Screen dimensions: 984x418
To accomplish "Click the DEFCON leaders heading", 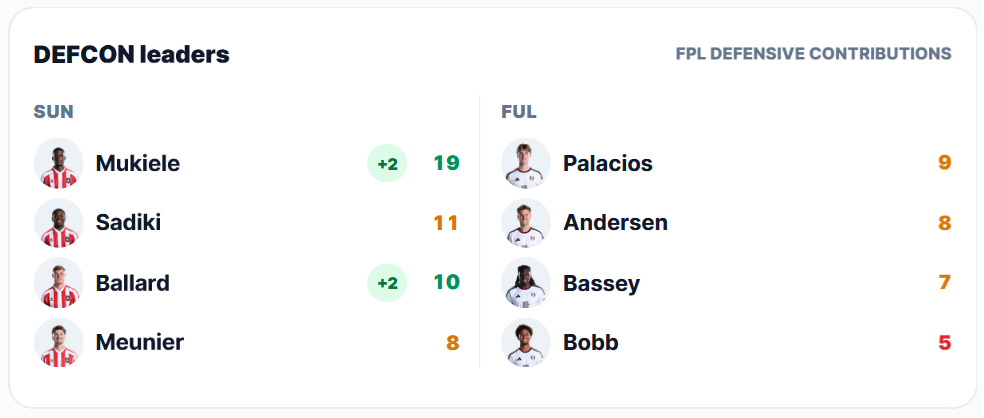I will (x=132, y=55).
